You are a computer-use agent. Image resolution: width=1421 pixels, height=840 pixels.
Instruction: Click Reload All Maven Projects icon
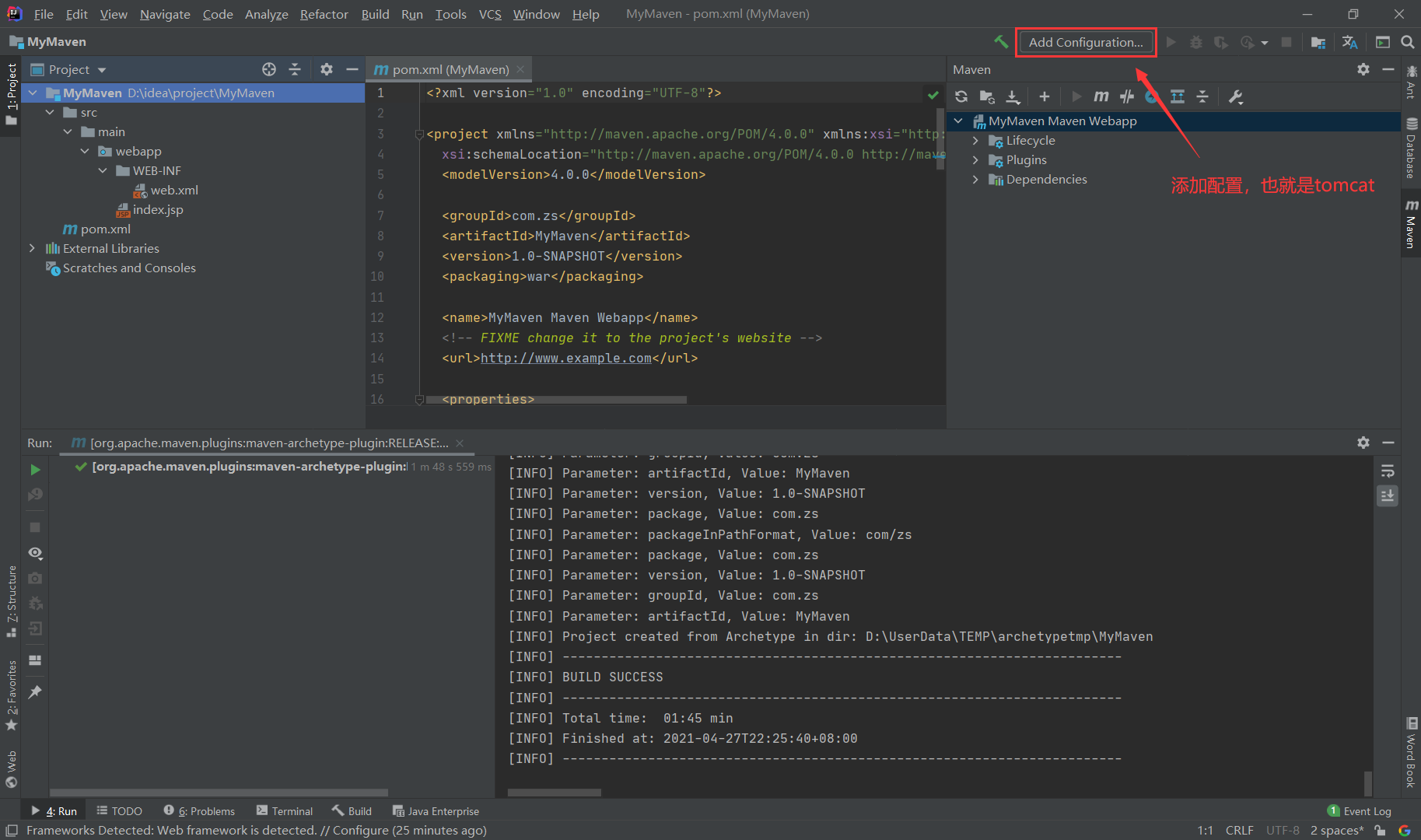tap(961, 96)
